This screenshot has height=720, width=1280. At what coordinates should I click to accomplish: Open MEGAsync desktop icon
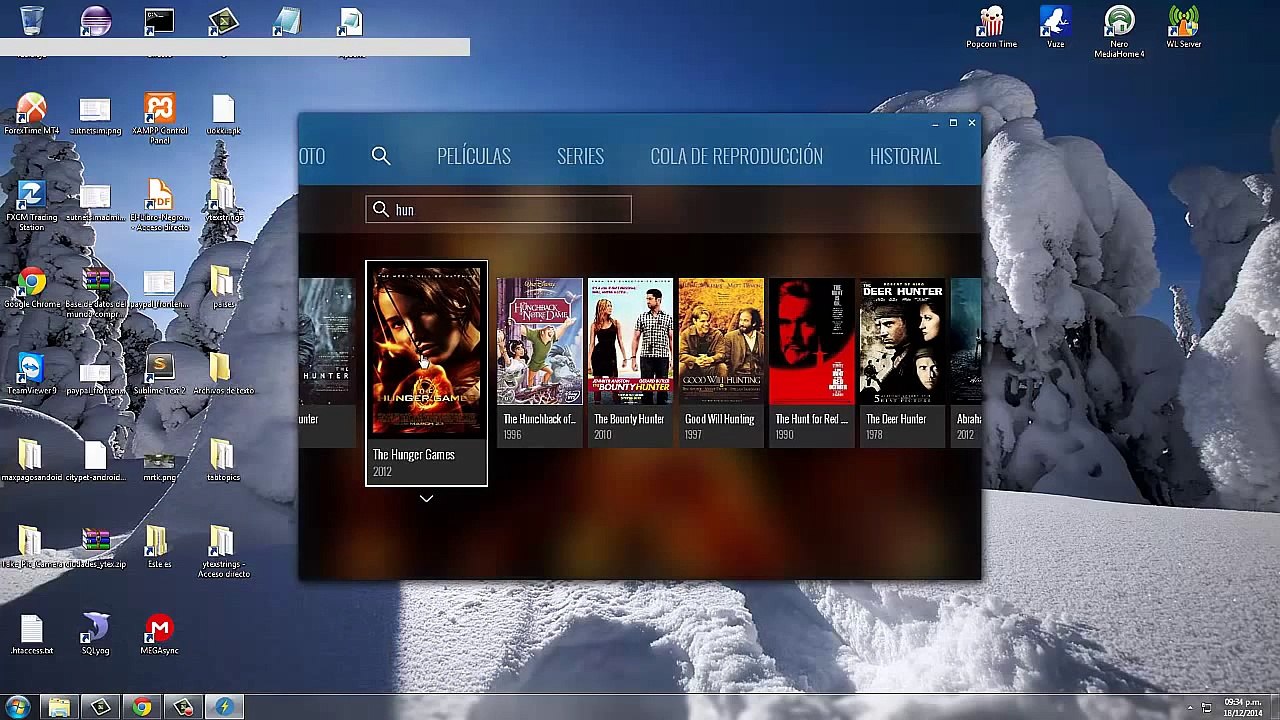[159, 636]
